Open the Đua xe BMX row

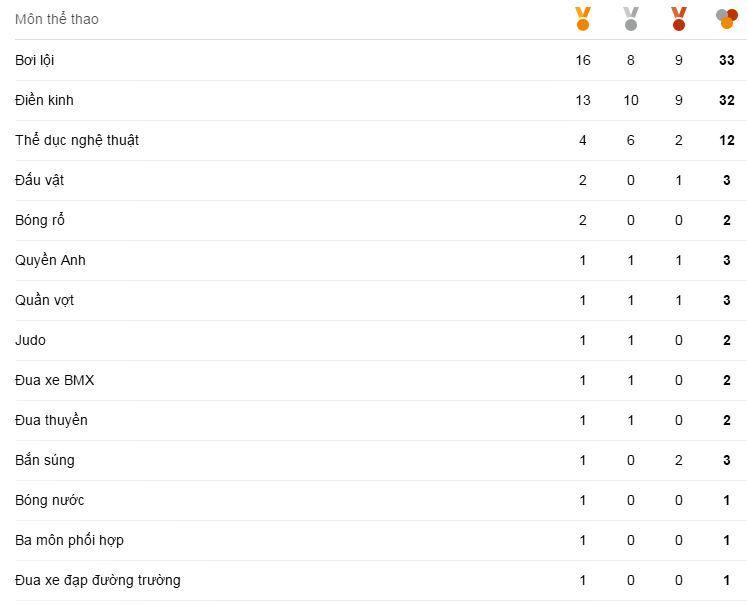click(x=55, y=380)
